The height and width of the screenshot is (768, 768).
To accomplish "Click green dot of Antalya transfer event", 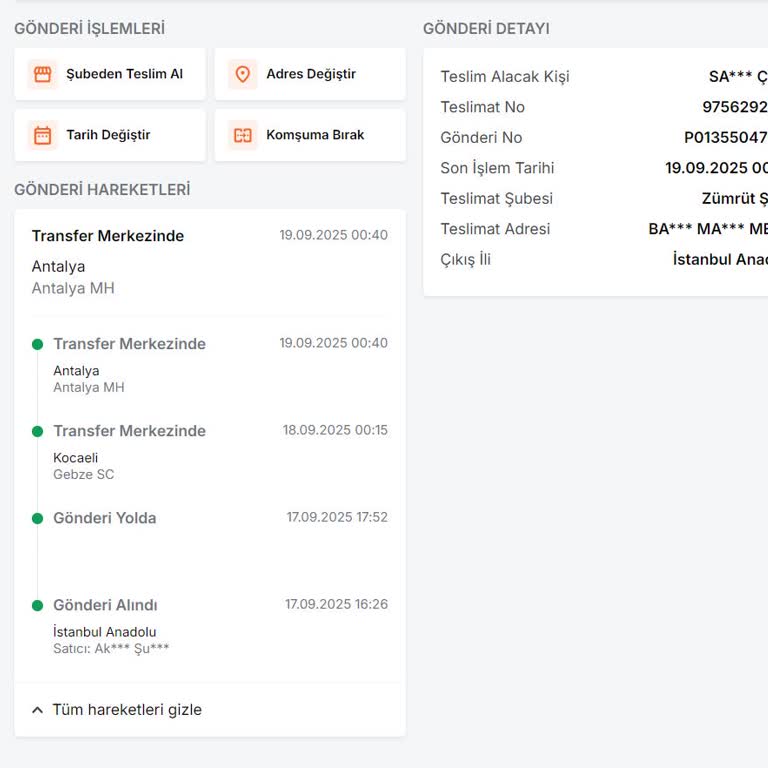I will coord(37,344).
